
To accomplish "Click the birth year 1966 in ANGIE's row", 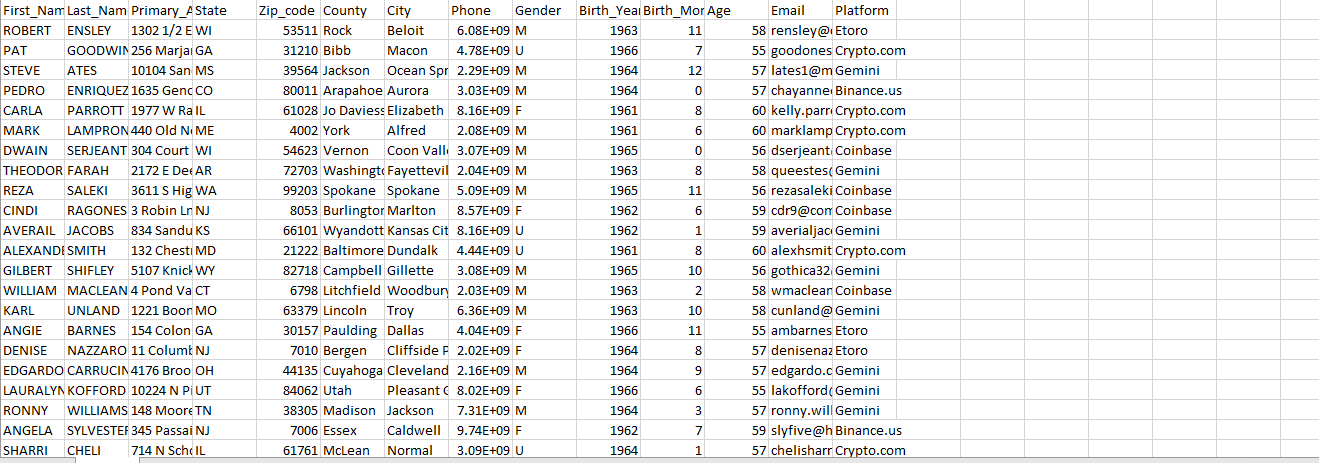I will tap(608, 330).
